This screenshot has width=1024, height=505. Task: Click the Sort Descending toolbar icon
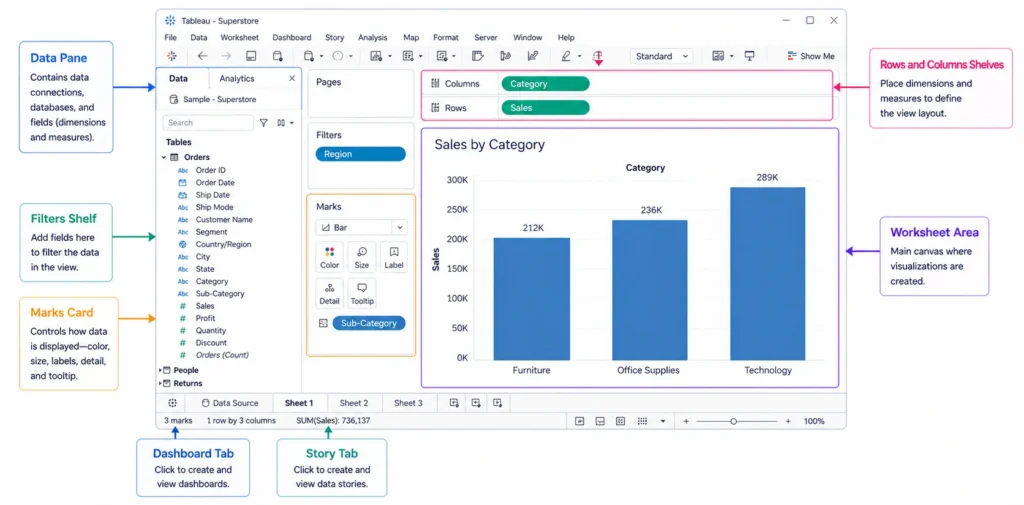534,56
